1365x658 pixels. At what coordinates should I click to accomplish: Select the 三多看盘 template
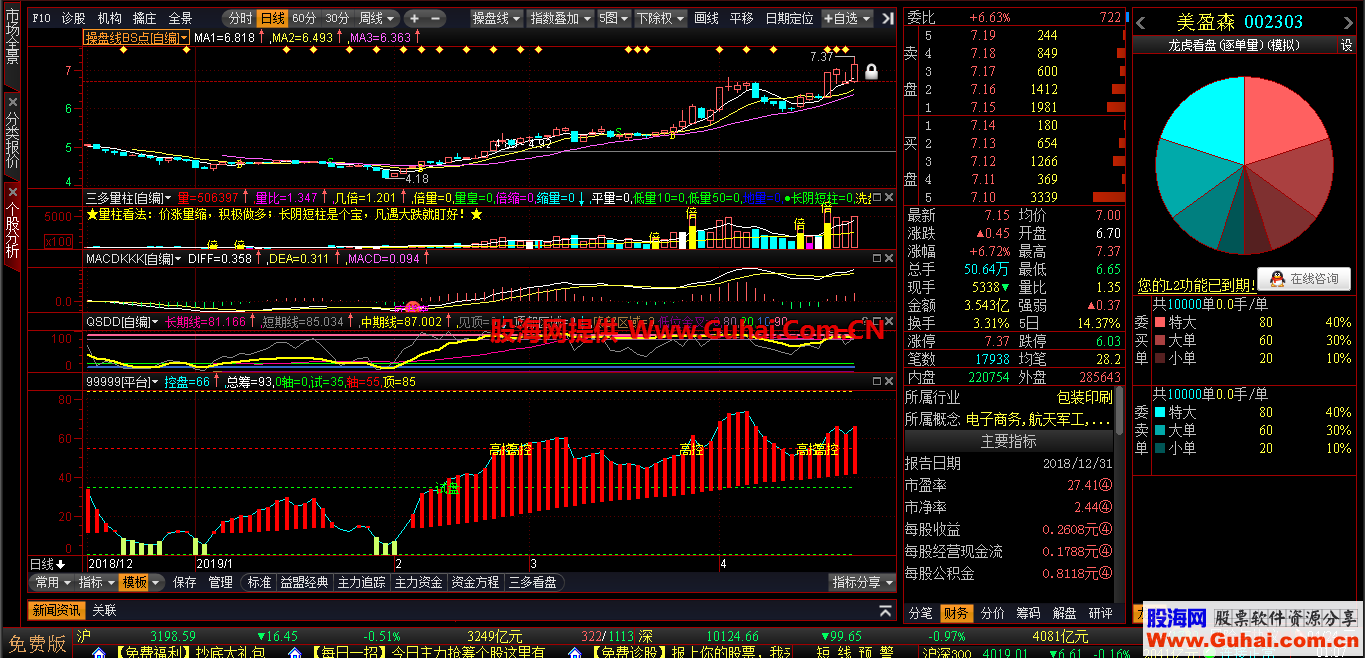tap(533, 582)
